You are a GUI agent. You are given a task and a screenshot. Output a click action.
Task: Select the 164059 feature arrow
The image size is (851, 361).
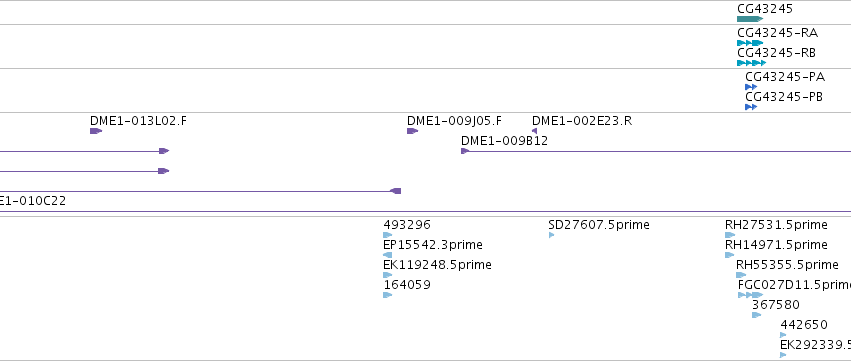(388, 295)
